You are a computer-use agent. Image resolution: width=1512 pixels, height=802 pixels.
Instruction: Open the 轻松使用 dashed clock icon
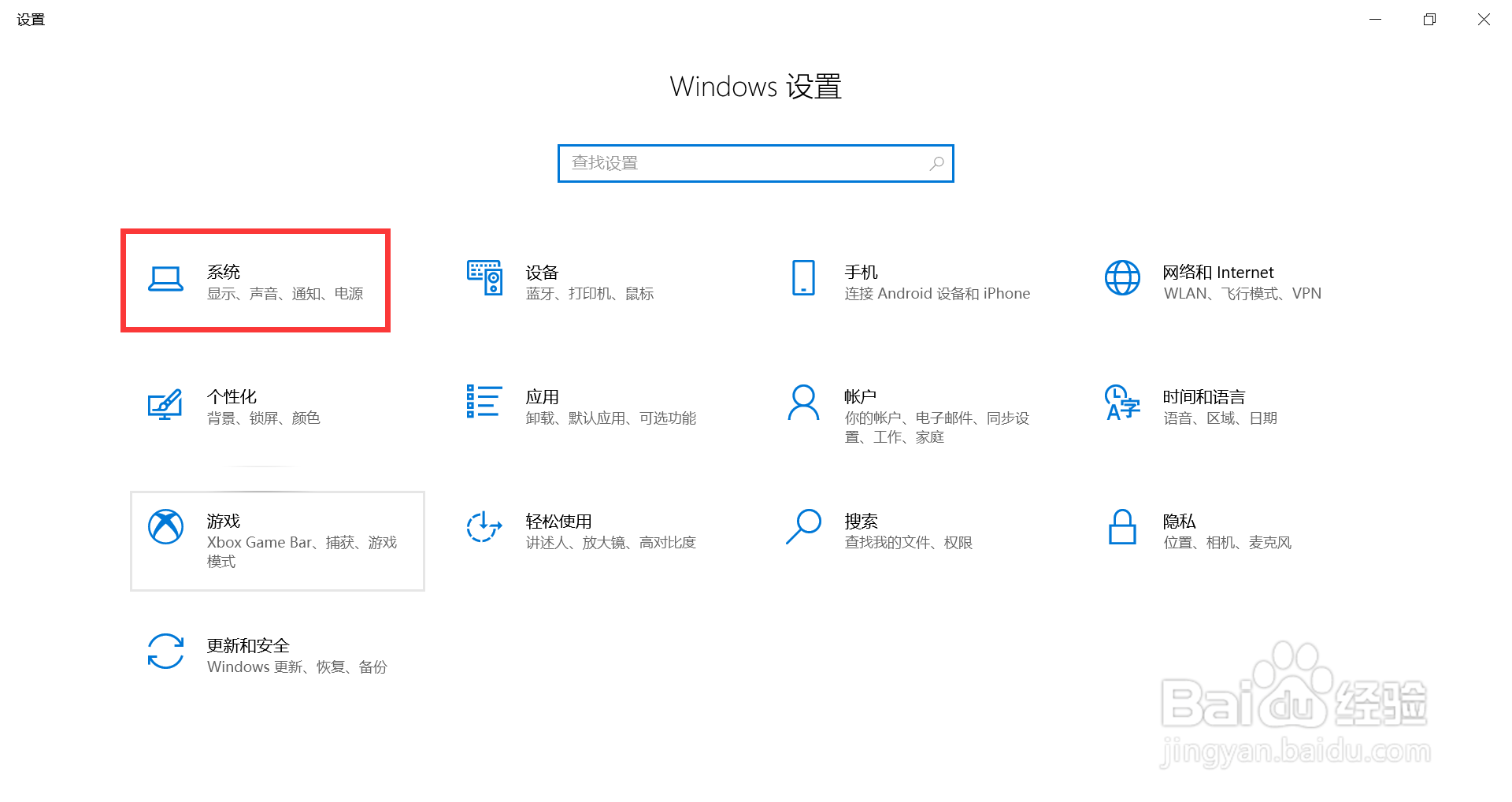(x=484, y=527)
